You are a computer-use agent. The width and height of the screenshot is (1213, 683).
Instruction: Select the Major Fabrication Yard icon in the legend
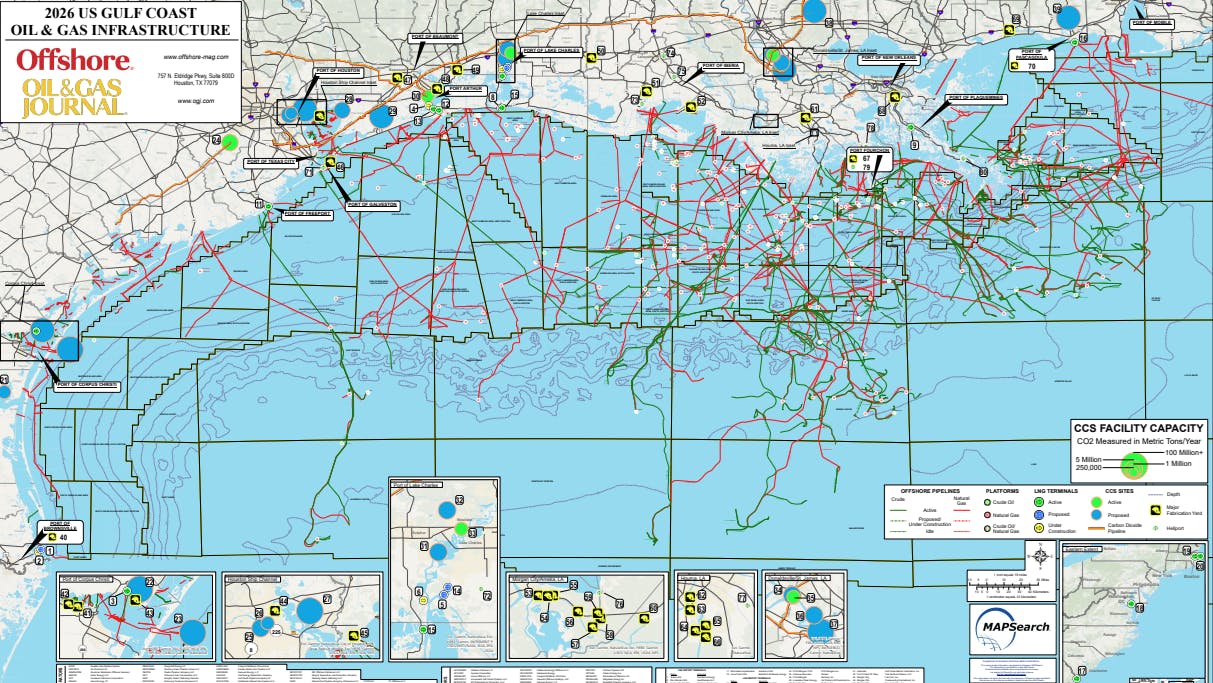point(1156,510)
